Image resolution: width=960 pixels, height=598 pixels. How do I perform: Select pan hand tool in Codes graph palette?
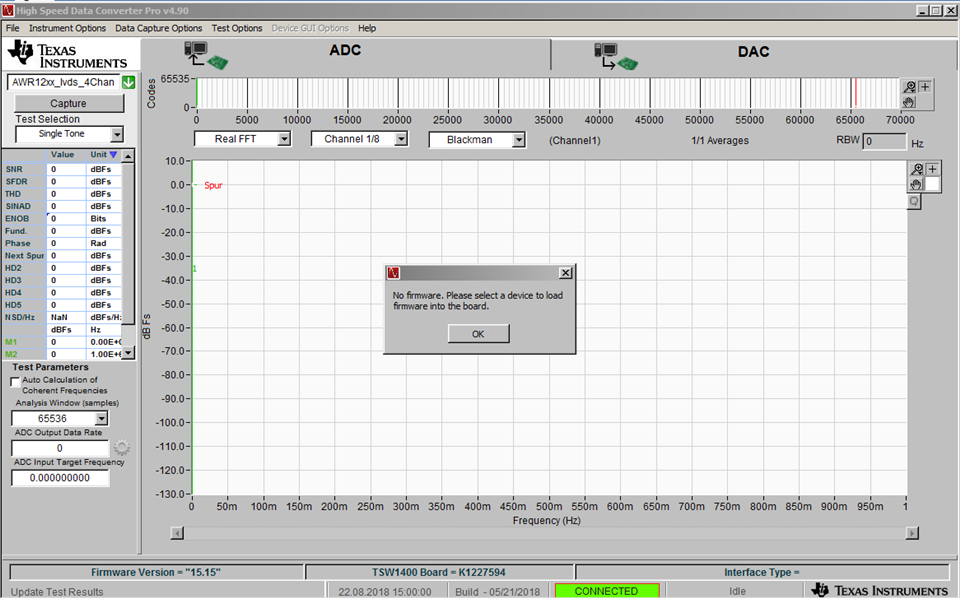909,102
